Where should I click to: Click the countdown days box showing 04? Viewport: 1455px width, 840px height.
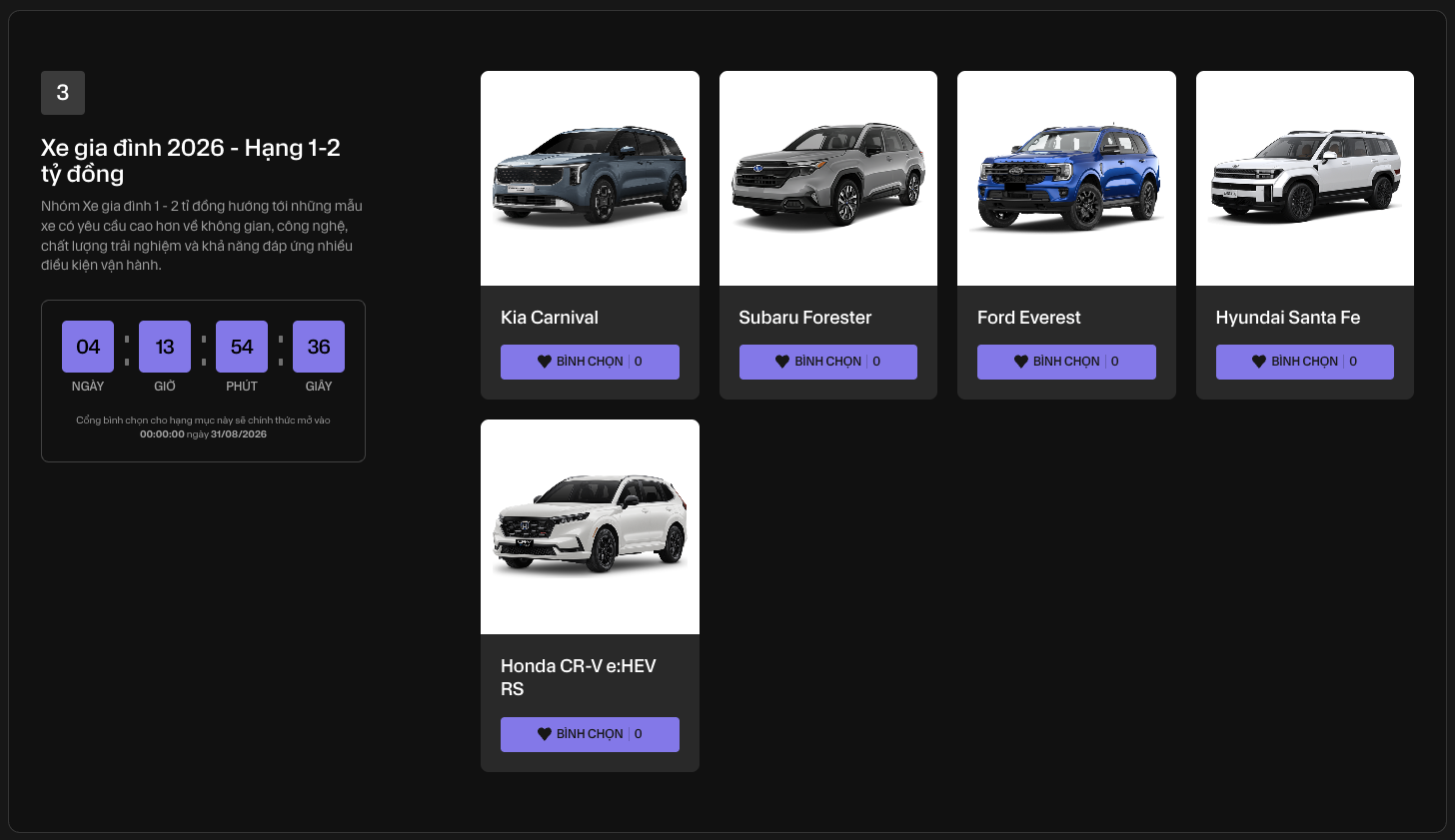[x=88, y=347]
